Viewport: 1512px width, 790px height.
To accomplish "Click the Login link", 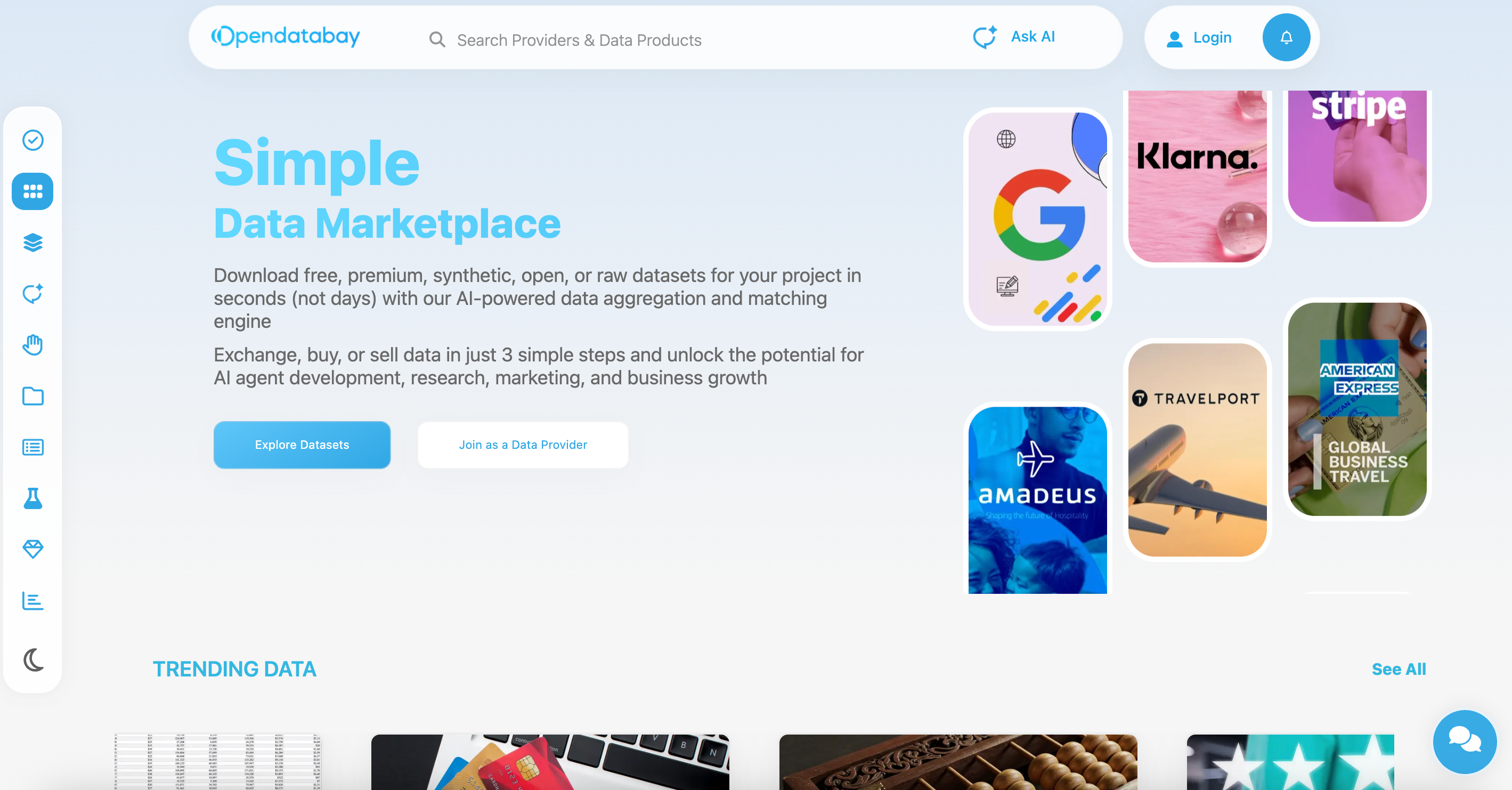I will point(1199,38).
